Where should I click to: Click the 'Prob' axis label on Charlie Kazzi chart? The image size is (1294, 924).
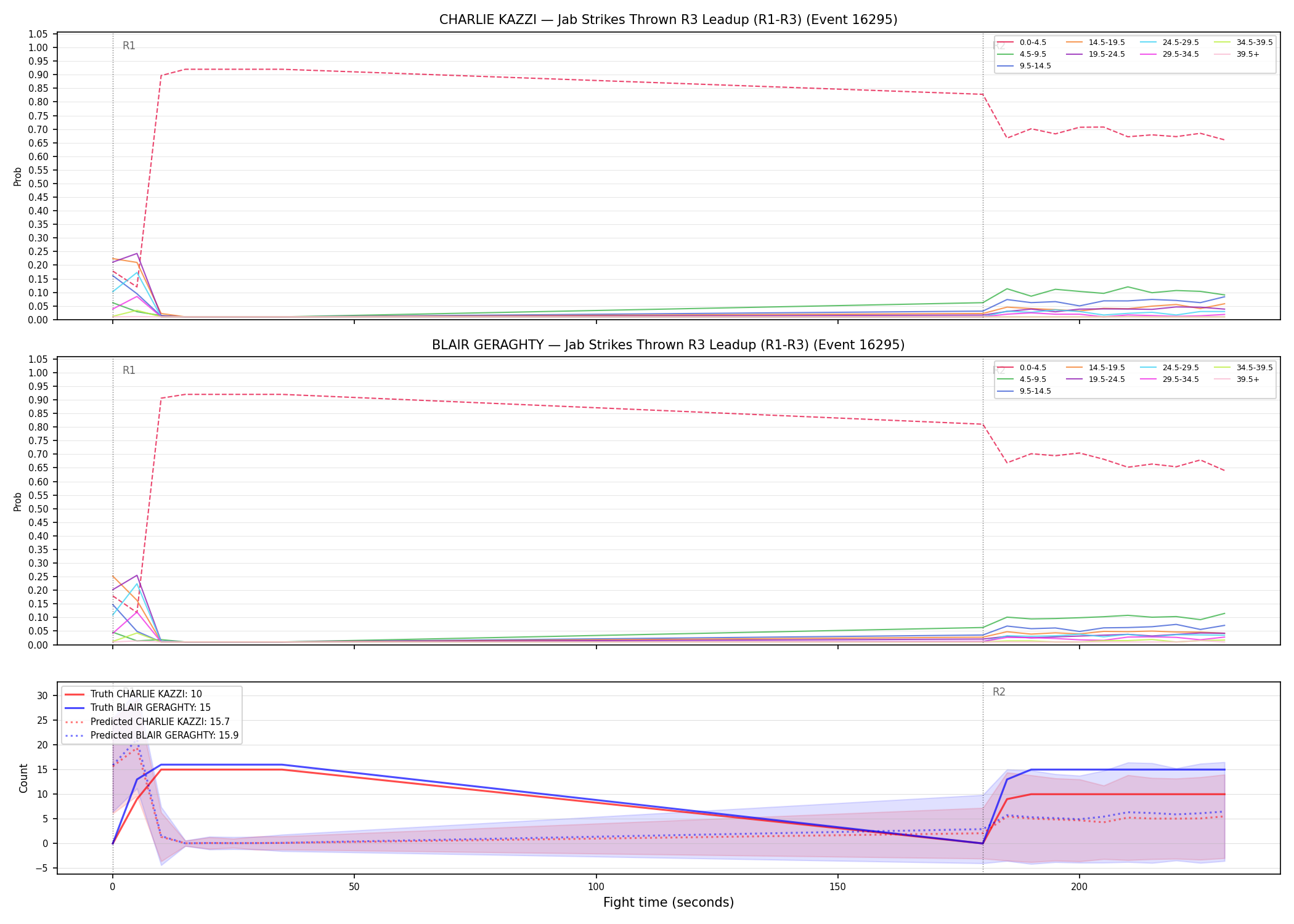(x=18, y=176)
